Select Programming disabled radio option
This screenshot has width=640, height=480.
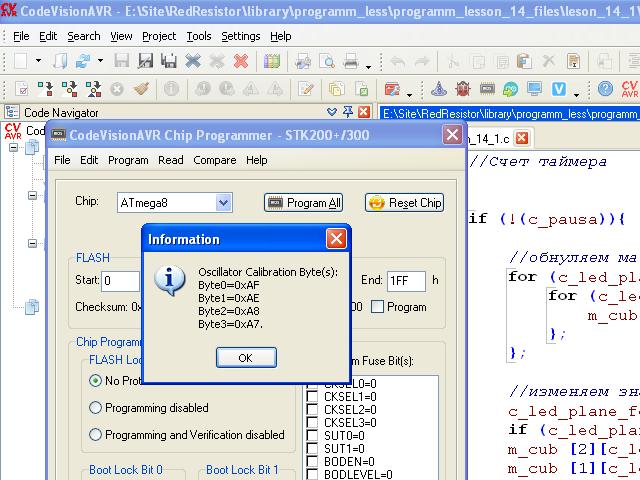pyautogui.click(x=96, y=408)
